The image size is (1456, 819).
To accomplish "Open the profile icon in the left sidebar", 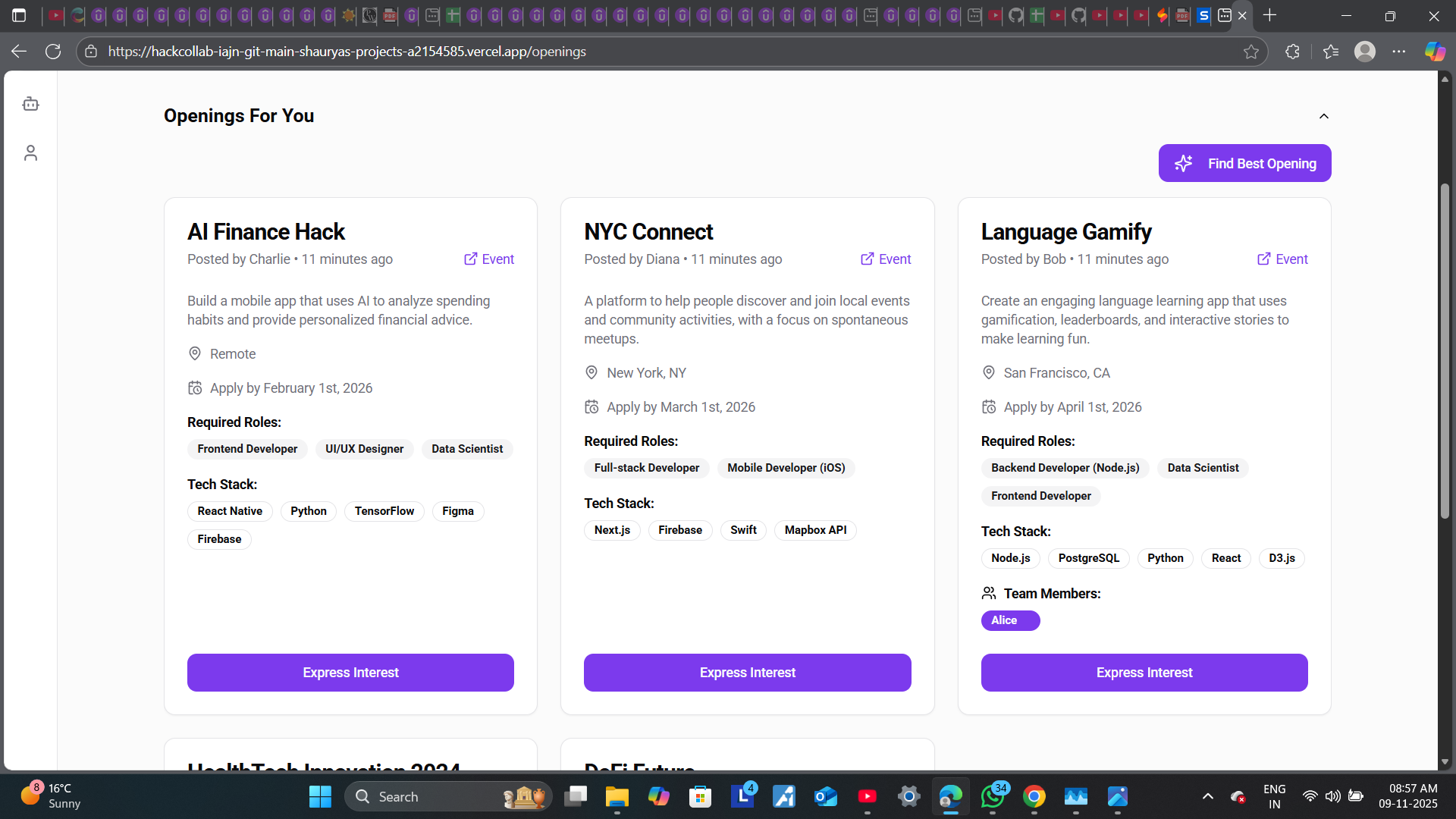I will 31,153.
